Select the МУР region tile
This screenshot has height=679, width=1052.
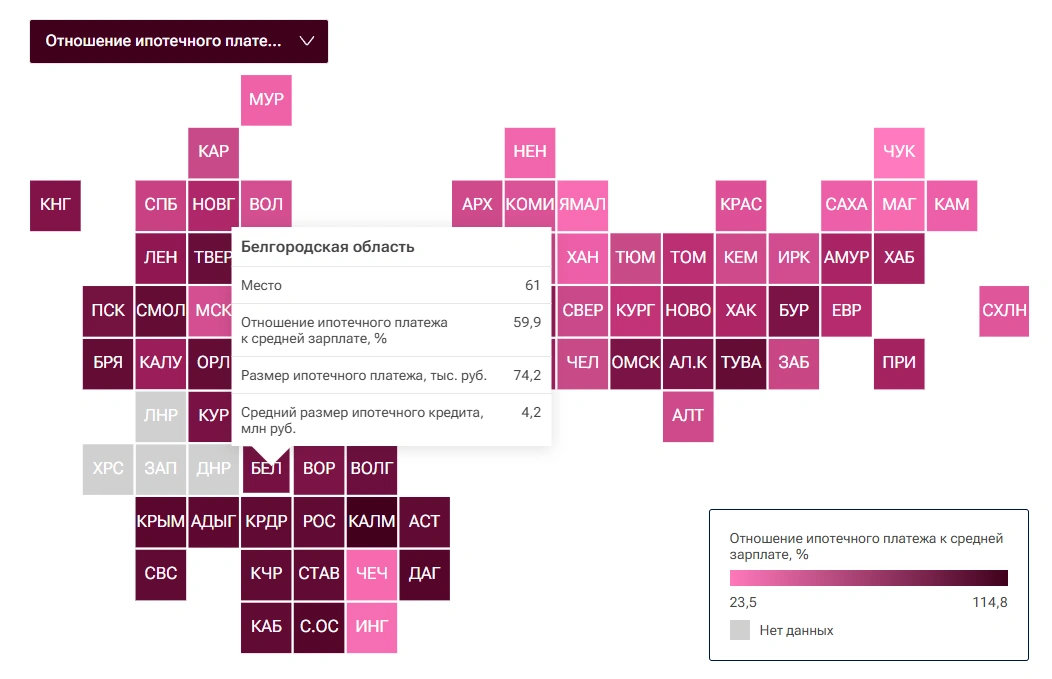[266, 100]
